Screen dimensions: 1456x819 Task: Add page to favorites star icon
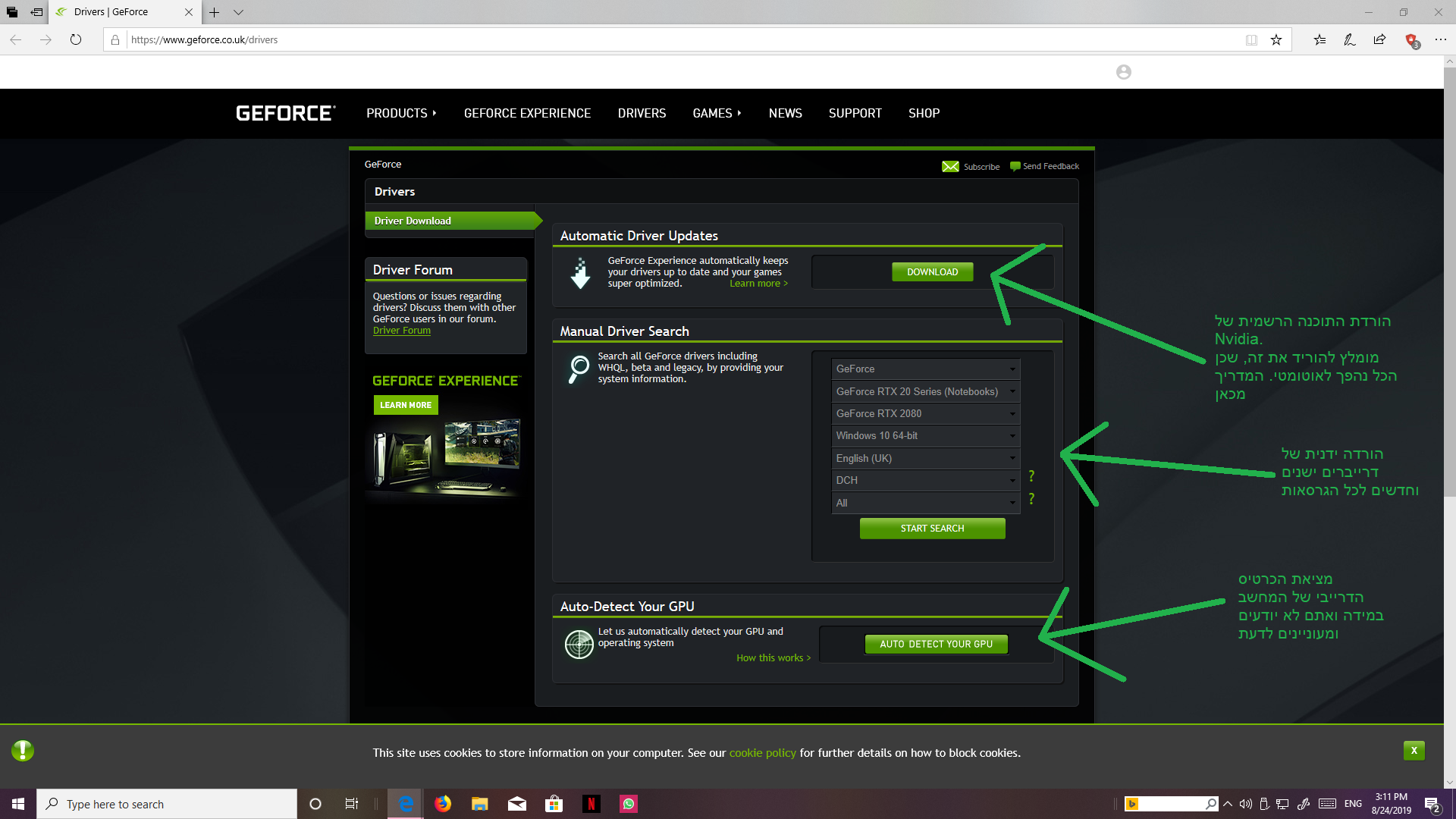(1276, 40)
